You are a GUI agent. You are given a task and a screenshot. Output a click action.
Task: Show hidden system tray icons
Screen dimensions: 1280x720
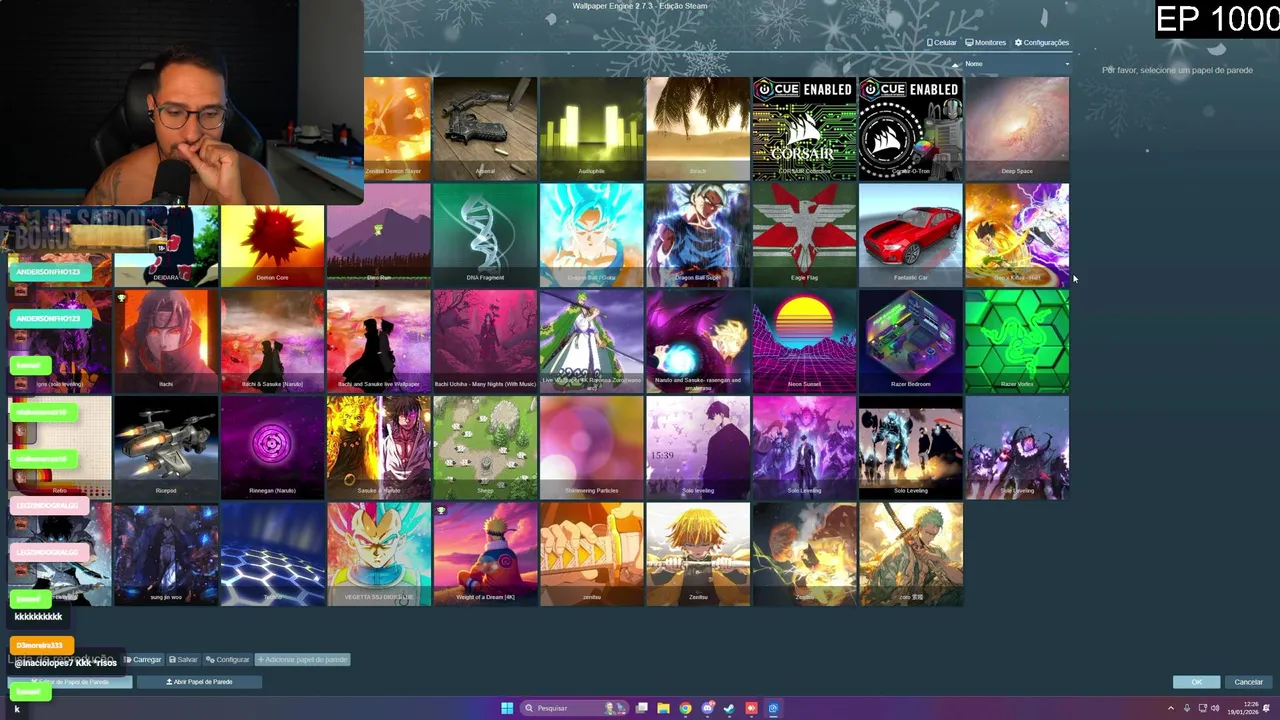1171,708
